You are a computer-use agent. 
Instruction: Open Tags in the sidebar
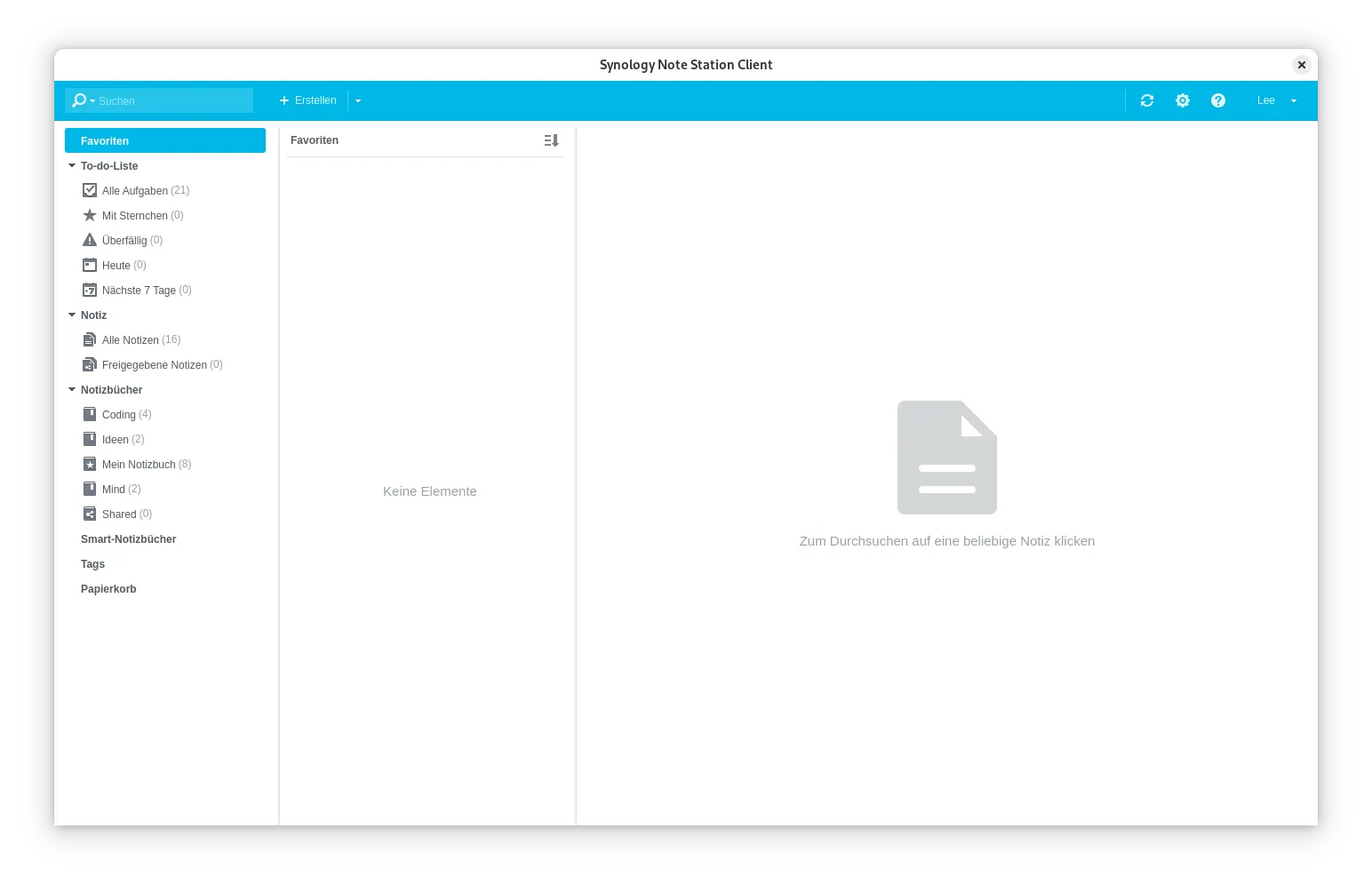(x=92, y=564)
